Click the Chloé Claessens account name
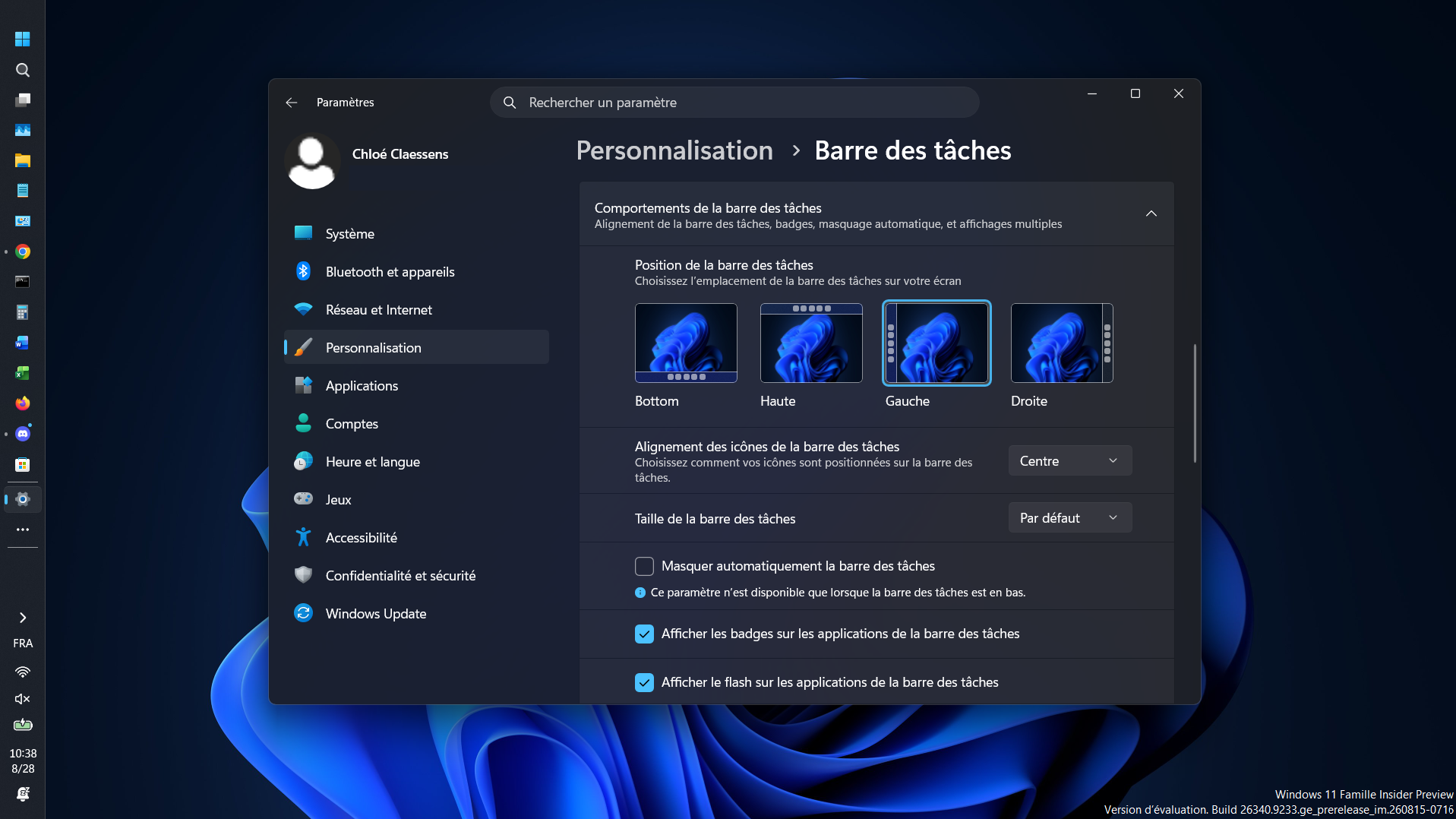 400,154
